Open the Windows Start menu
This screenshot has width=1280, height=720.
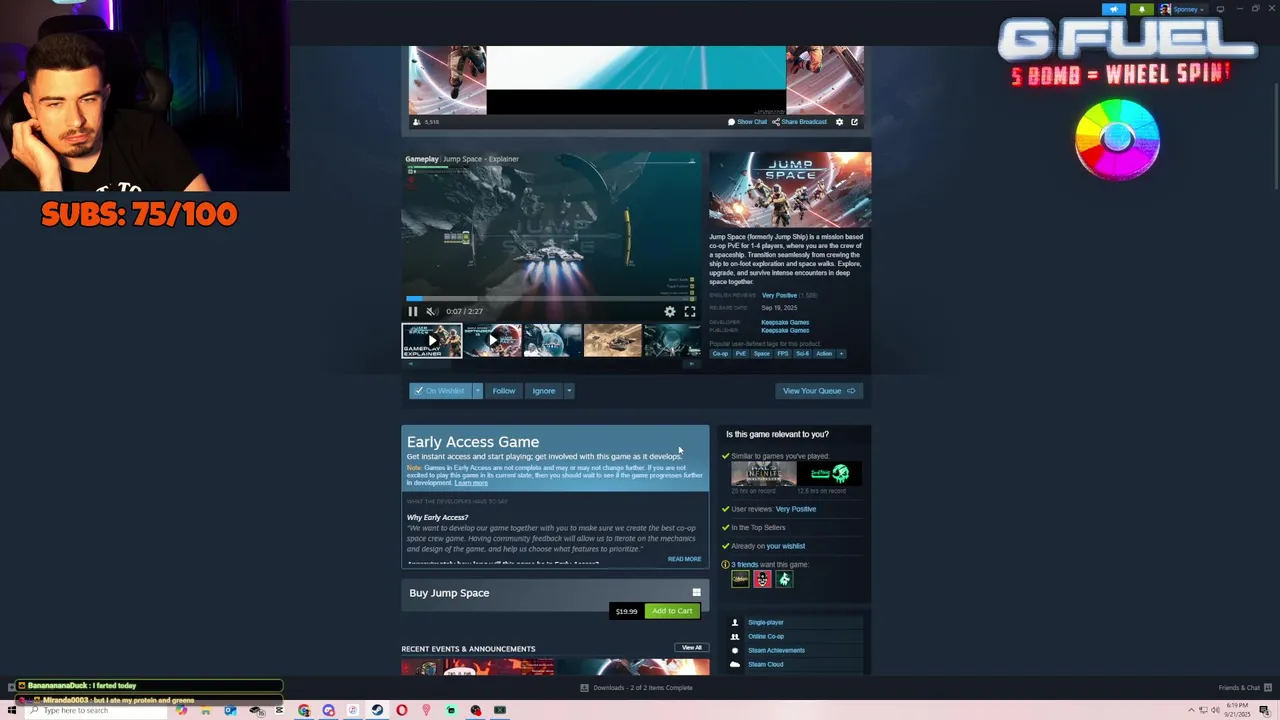(x=12, y=710)
